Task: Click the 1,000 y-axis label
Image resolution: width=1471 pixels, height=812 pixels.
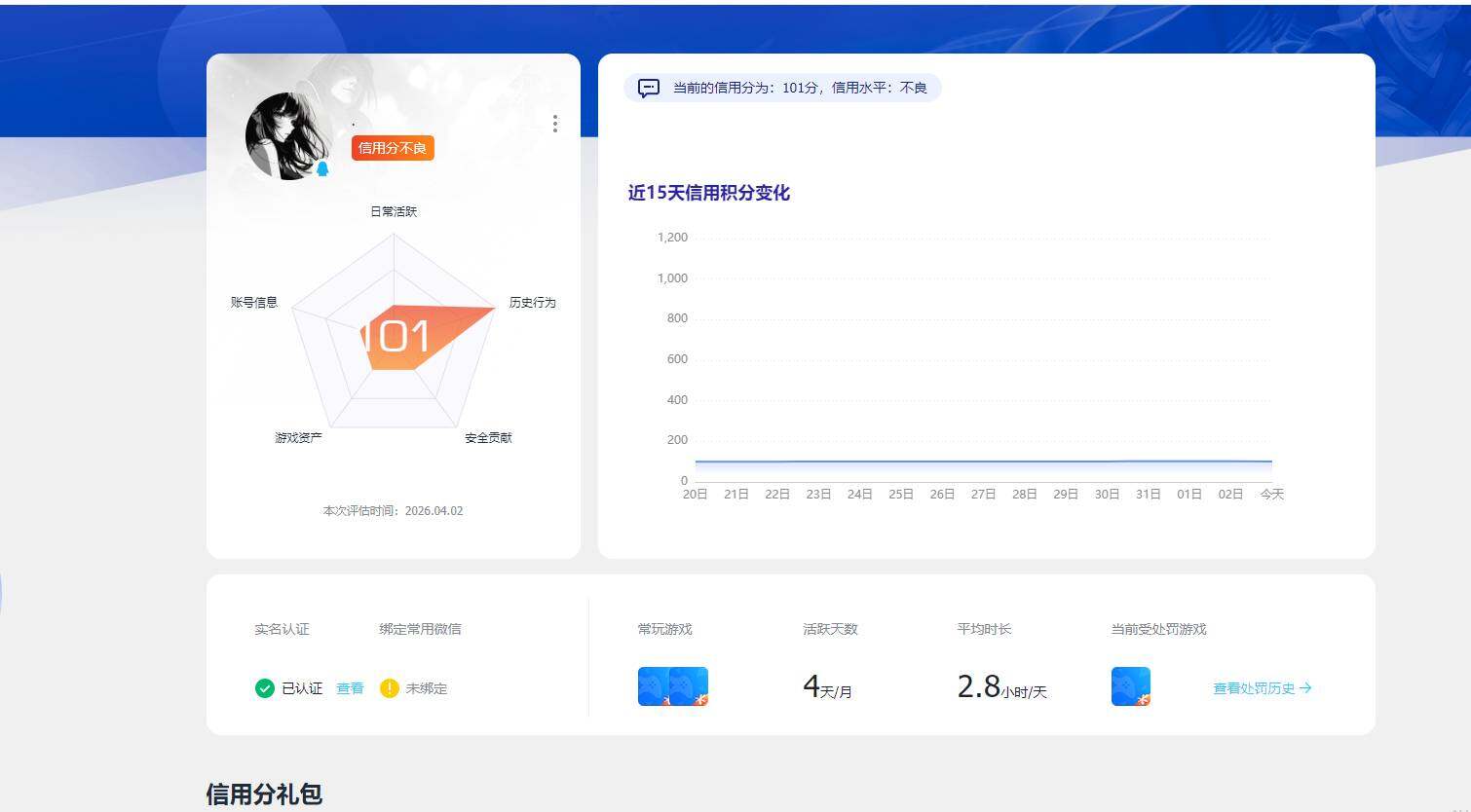Action: 672,278
